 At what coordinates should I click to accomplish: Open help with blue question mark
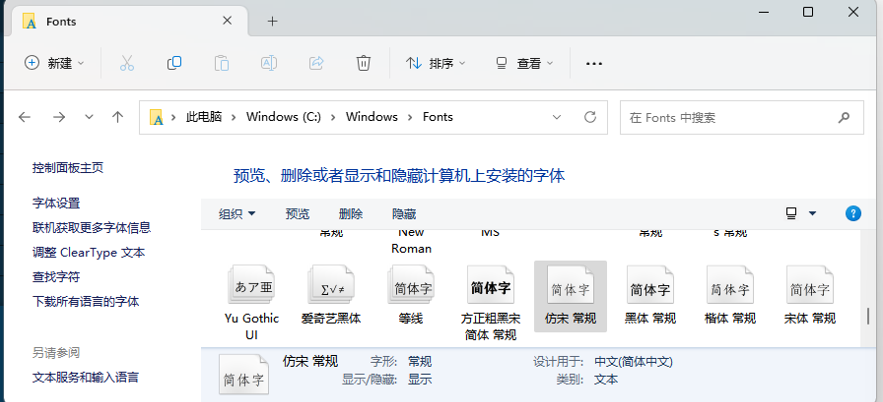point(853,213)
